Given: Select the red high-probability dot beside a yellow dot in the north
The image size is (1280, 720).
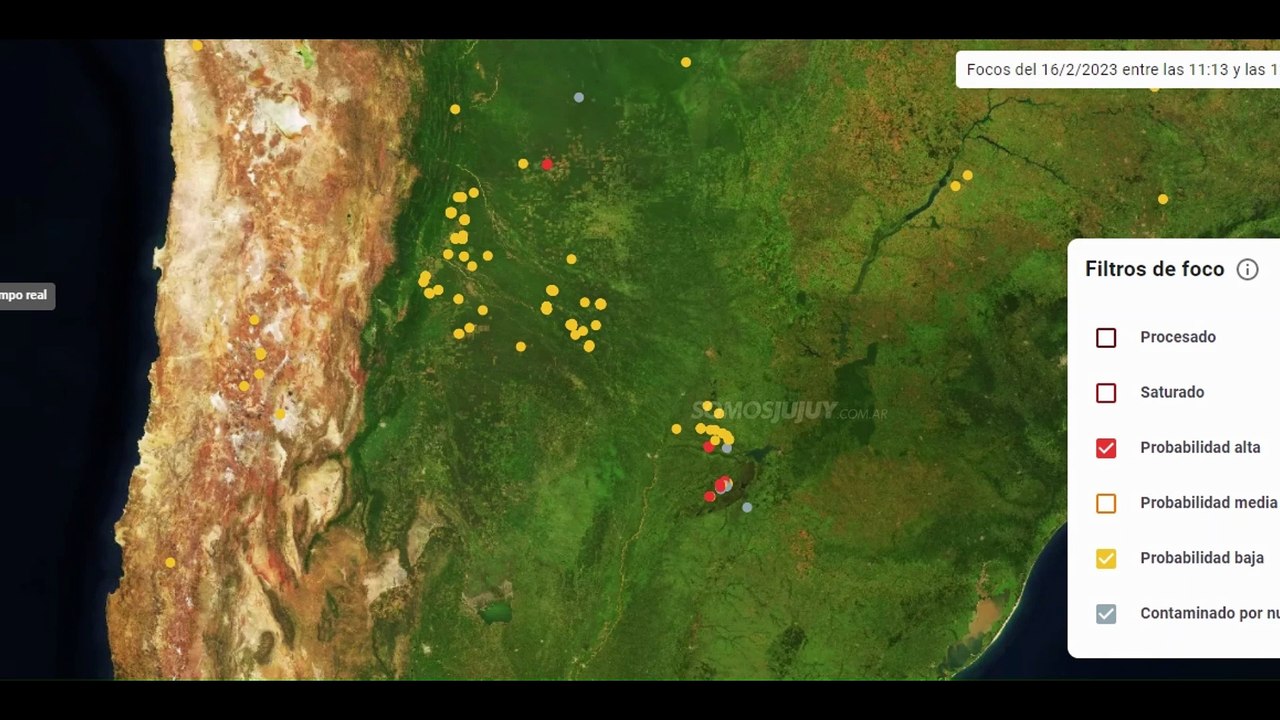Looking at the screenshot, I should (x=547, y=164).
